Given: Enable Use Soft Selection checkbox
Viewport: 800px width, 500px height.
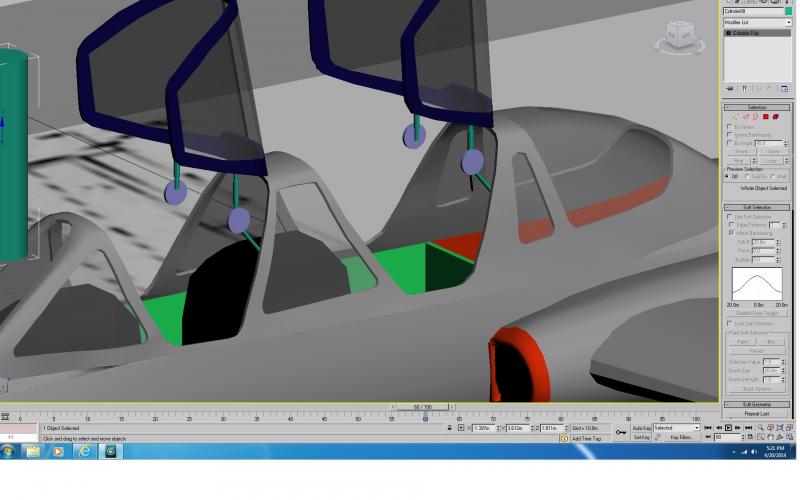Looking at the screenshot, I should coord(730,216).
